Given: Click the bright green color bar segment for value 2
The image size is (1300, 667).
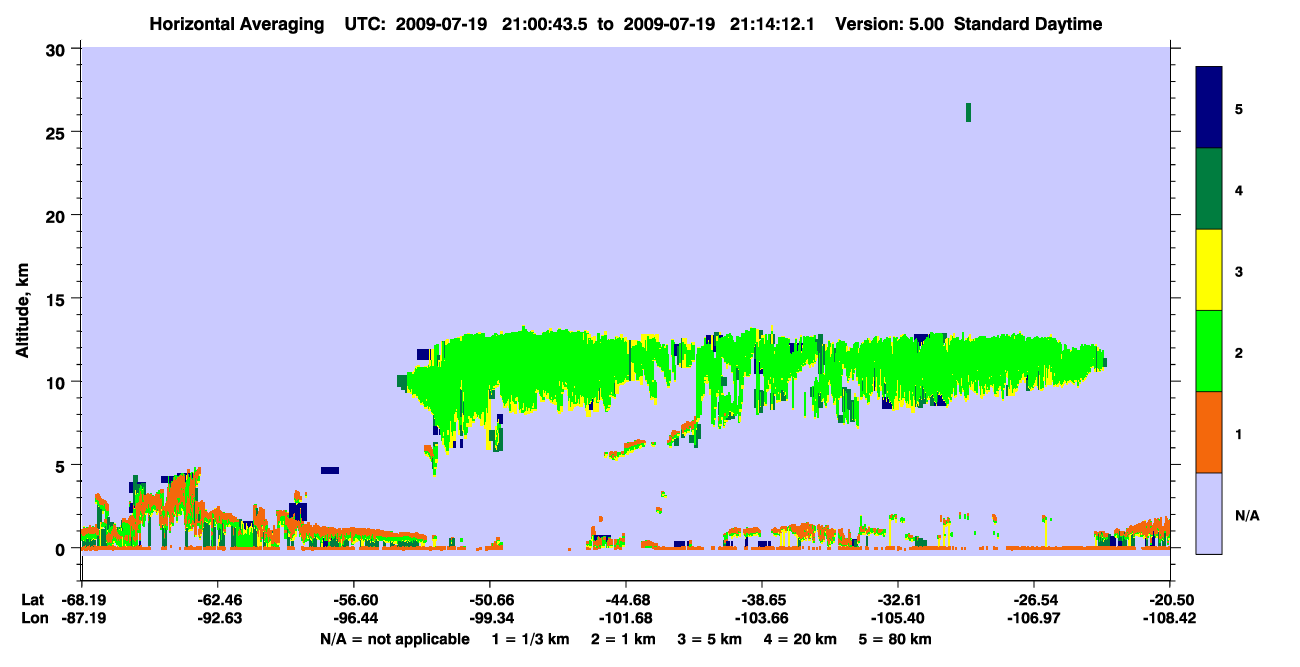Looking at the screenshot, I should pos(1209,351).
